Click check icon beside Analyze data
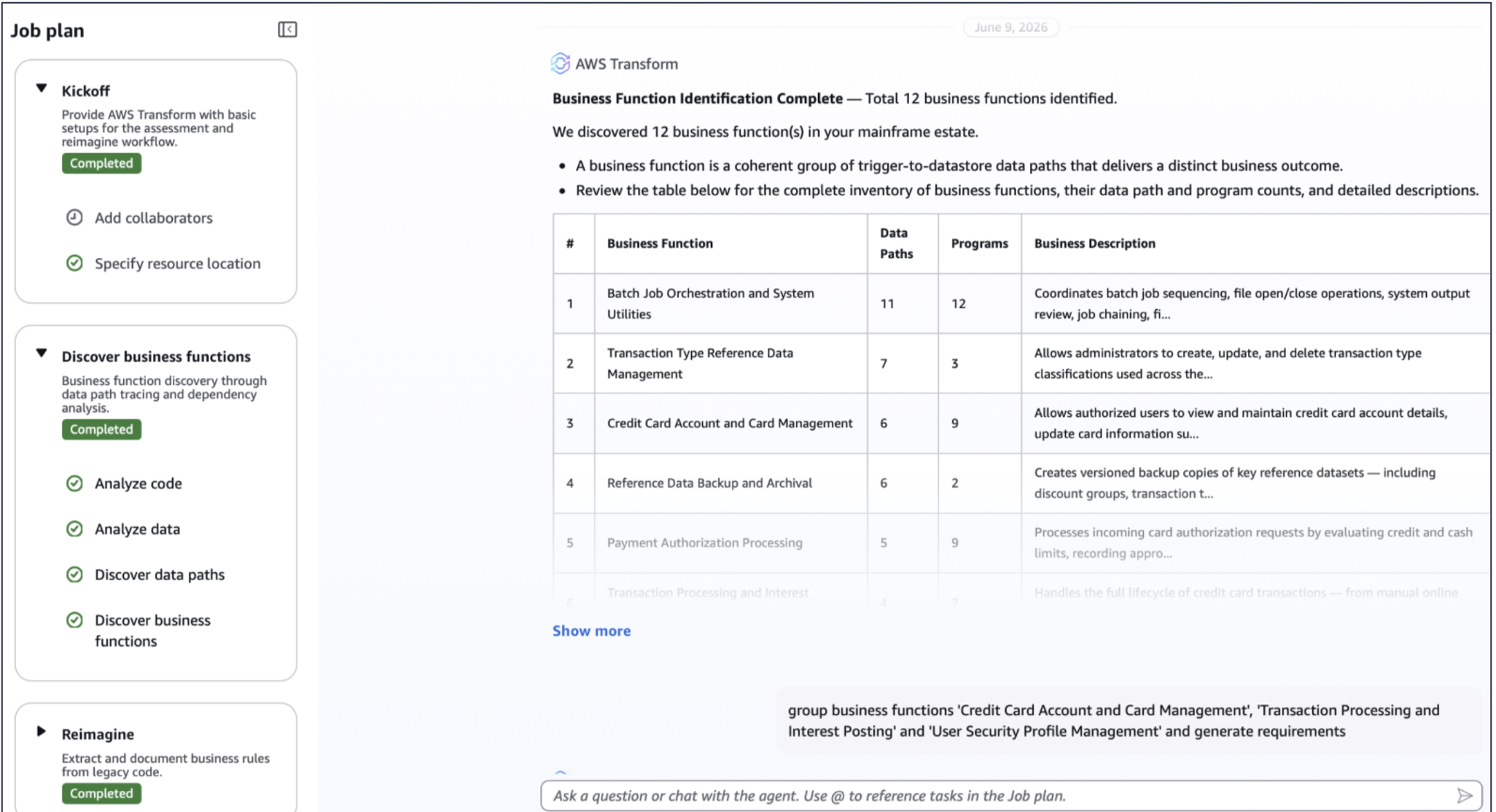1496x812 pixels. (x=74, y=529)
